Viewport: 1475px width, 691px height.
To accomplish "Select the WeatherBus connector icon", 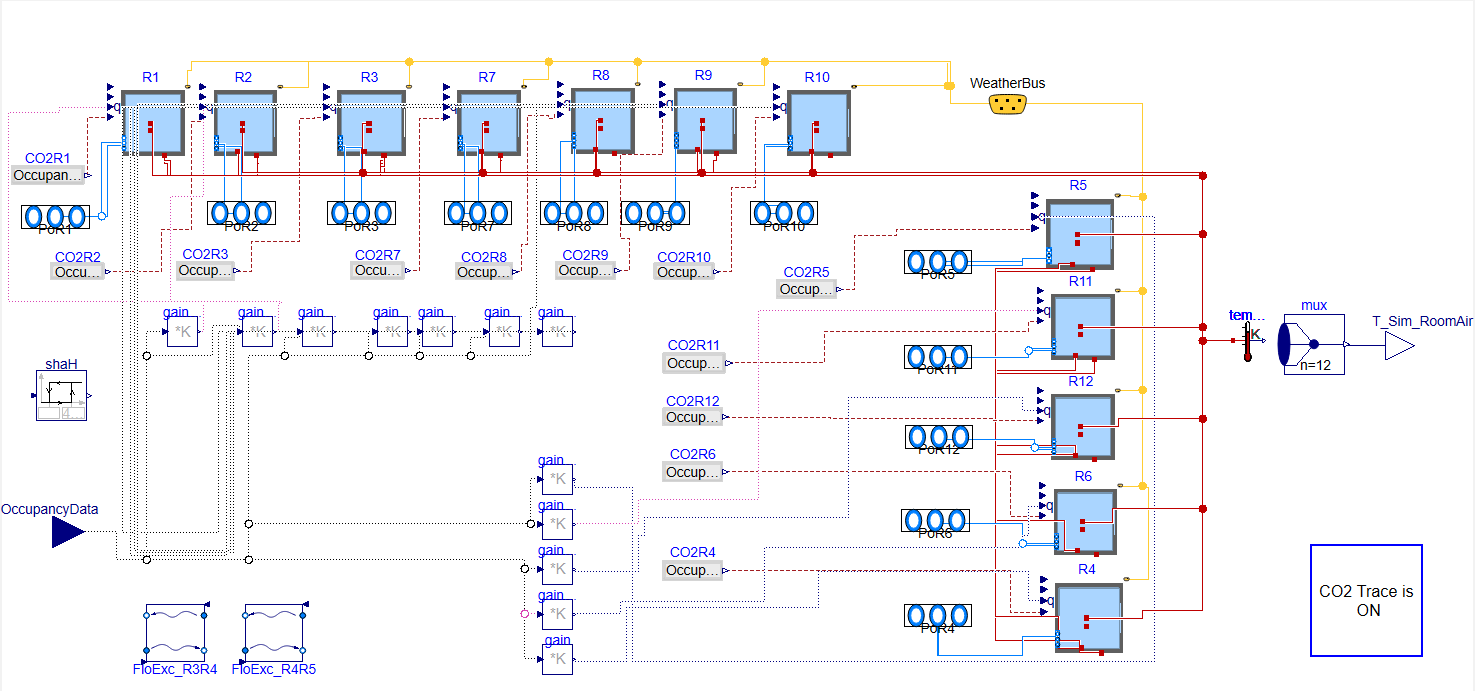I will tap(1009, 104).
